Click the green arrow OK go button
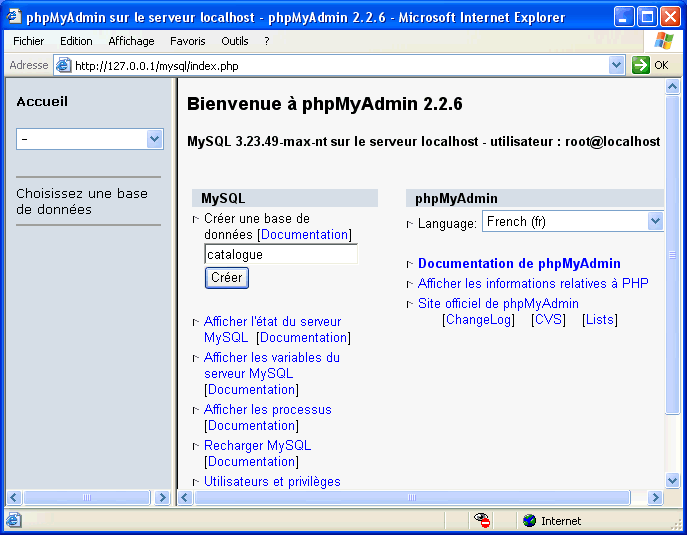This screenshot has height=535, width=687. [x=641, y=66]
